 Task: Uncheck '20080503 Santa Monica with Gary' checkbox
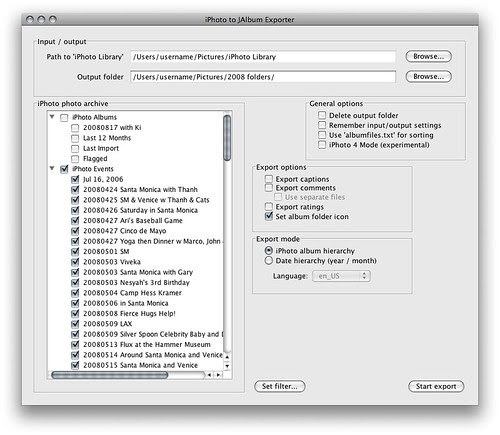point(75,272)
